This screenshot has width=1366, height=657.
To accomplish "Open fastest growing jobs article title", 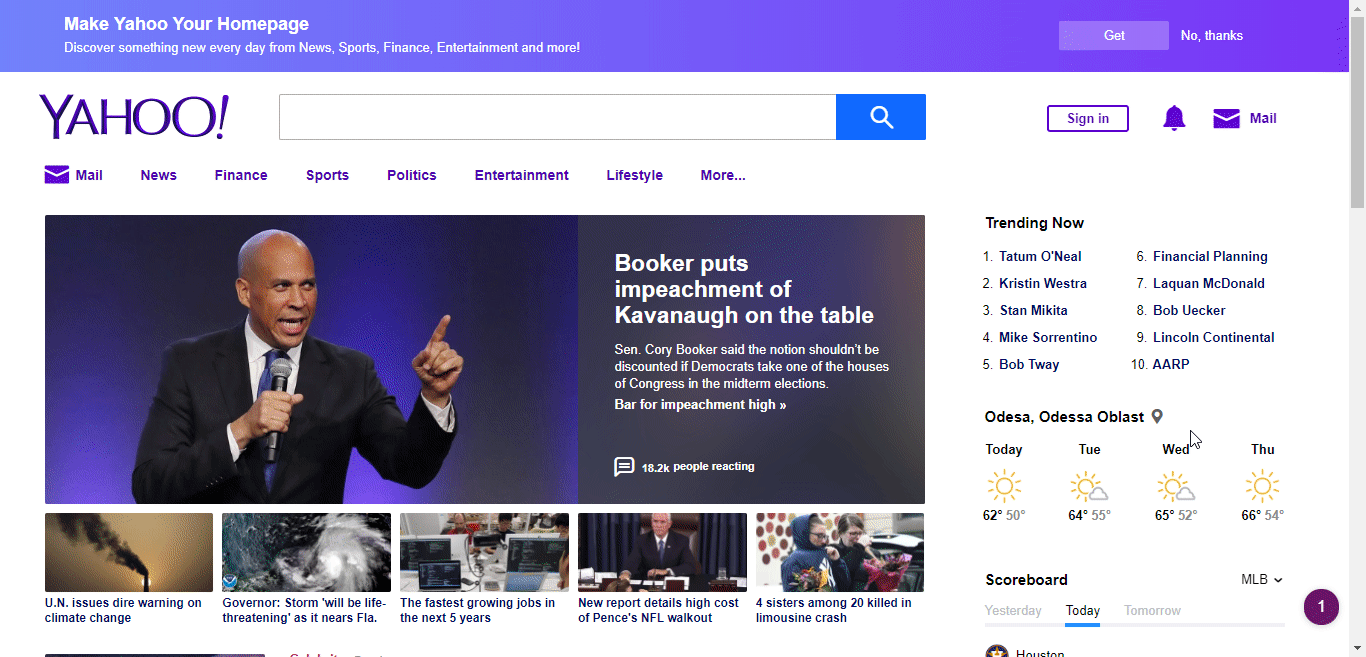I will pyautogui.click(x=478, y=610).
